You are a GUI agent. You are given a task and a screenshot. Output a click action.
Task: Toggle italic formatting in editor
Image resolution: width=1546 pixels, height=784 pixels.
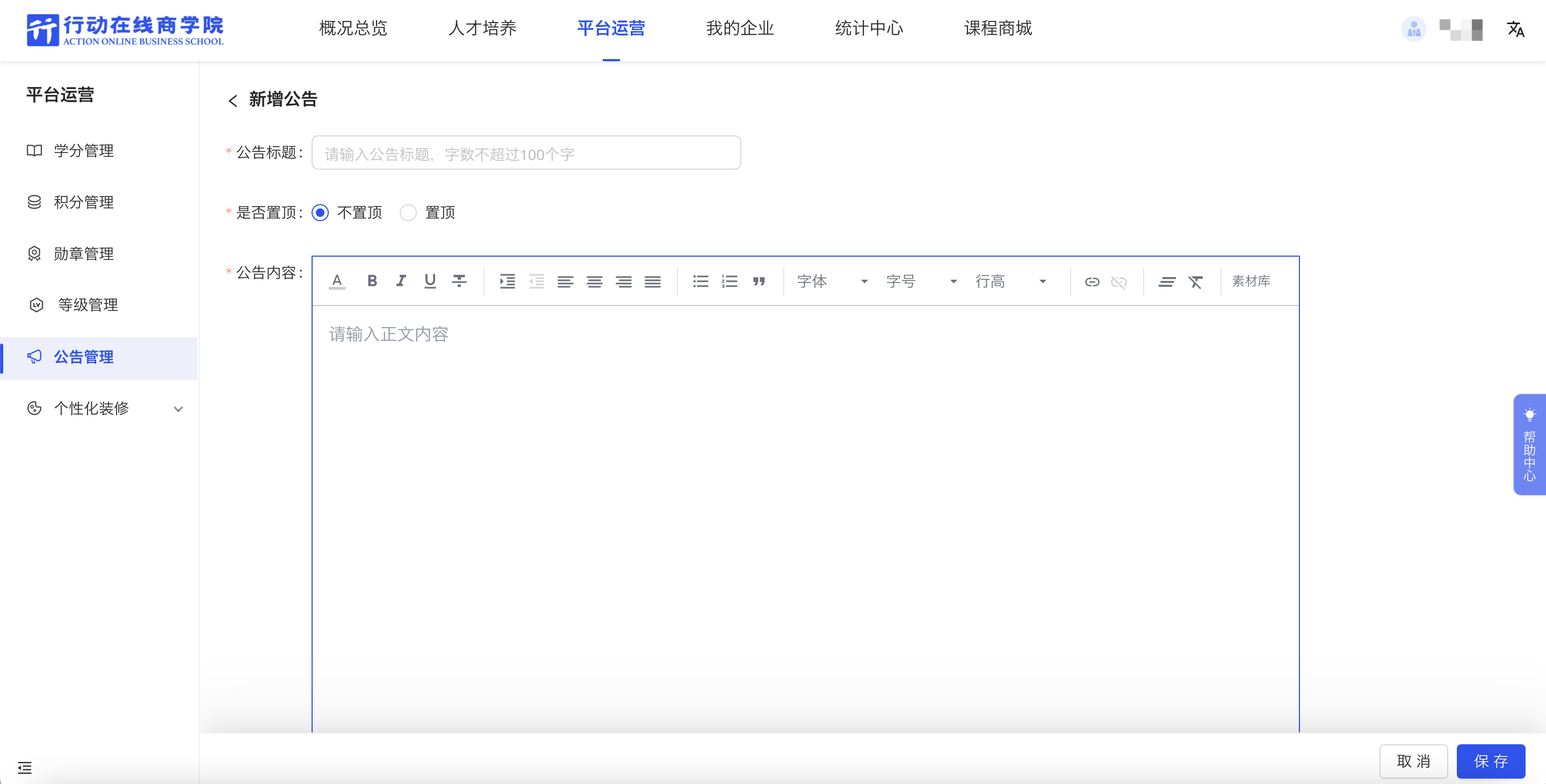coord(401,281)
